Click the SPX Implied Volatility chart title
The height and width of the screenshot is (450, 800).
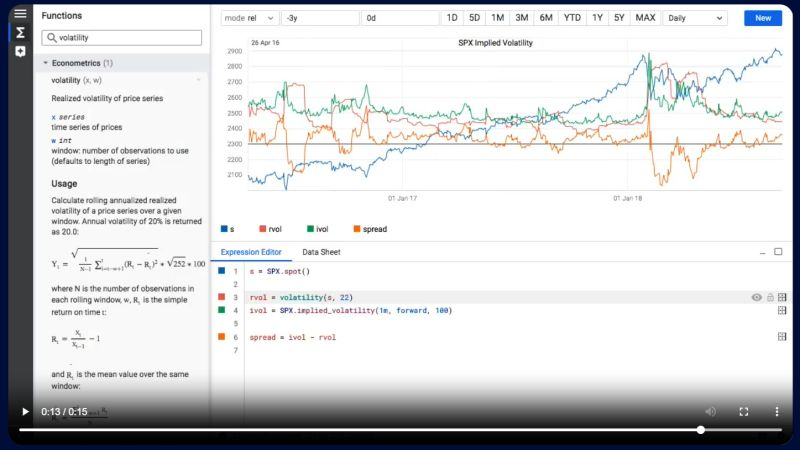pos(495,43)
